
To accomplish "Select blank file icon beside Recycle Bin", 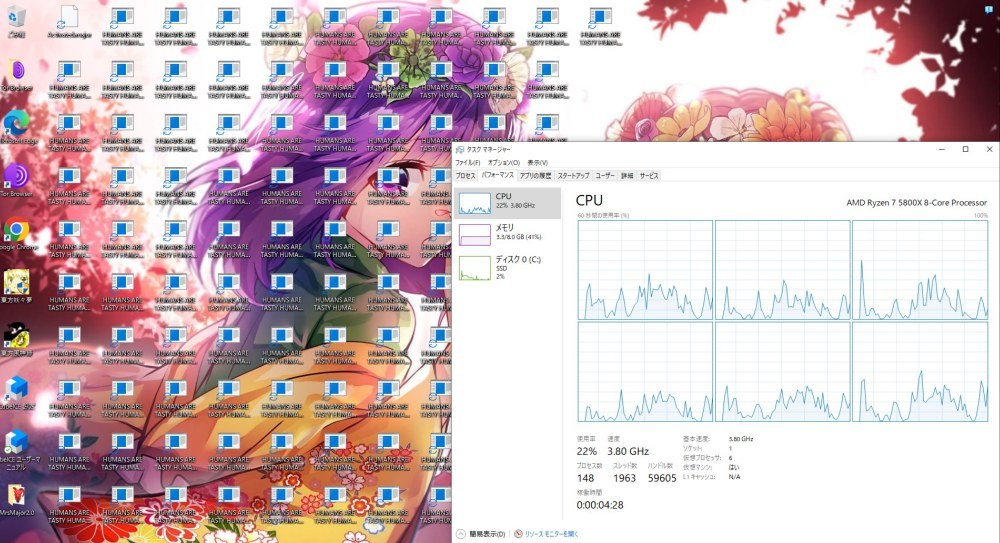I will [69, 23].
